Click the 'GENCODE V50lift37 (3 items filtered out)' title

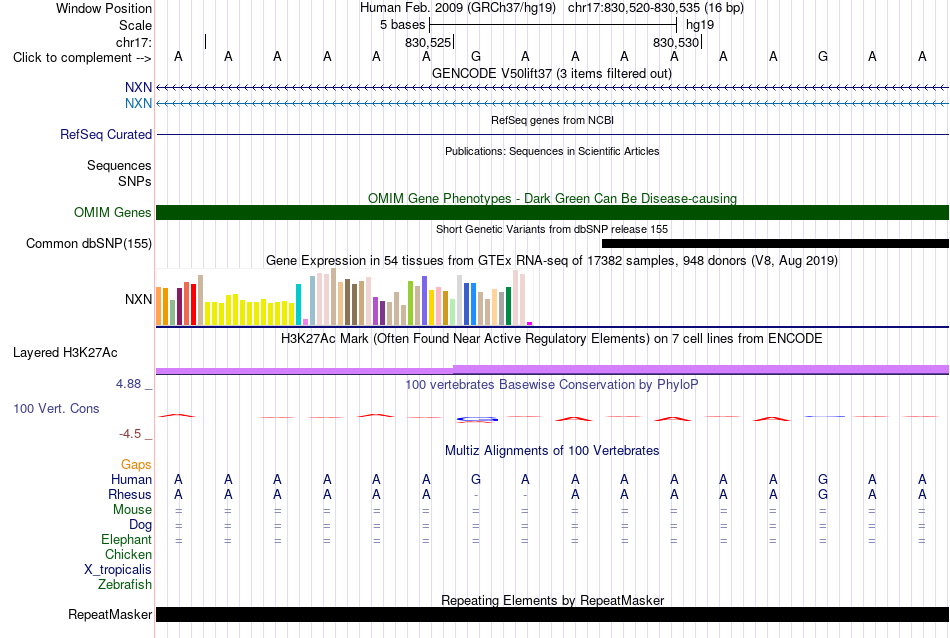(x=552, y=73)
